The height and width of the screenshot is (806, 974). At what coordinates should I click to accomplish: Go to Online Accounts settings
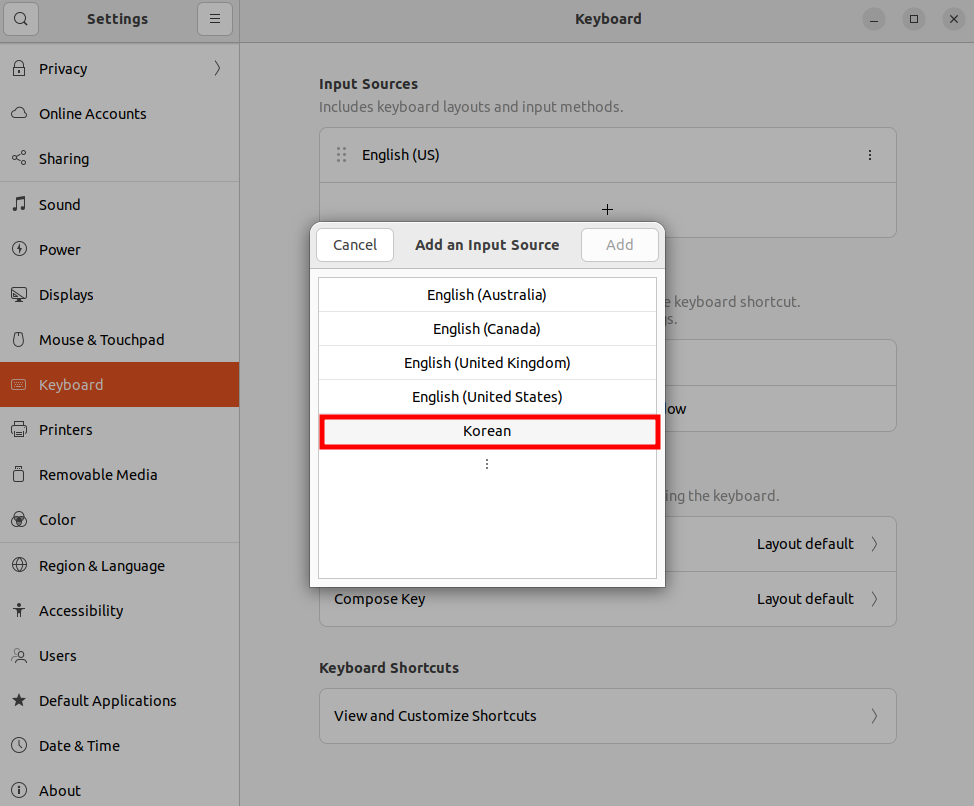(119, 114)
